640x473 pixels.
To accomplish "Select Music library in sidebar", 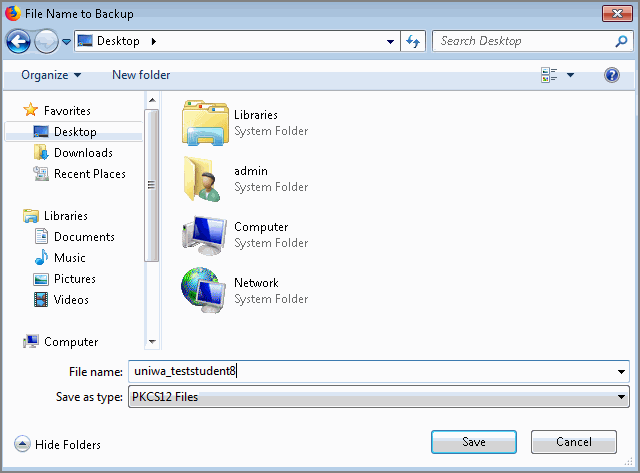I will (x=70, y=258).
